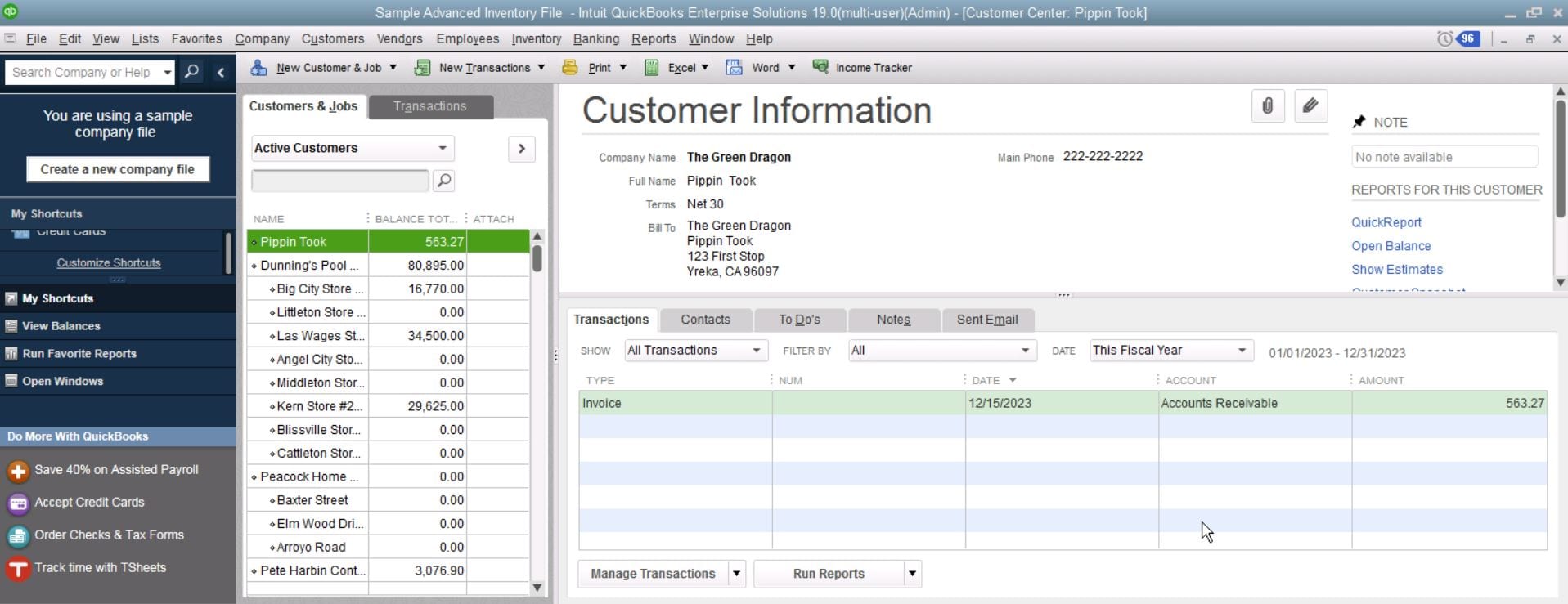This screenshot has width=1568, height=604.
Task: Open the Open Windows sidebar section
Action: click(118, 382)
